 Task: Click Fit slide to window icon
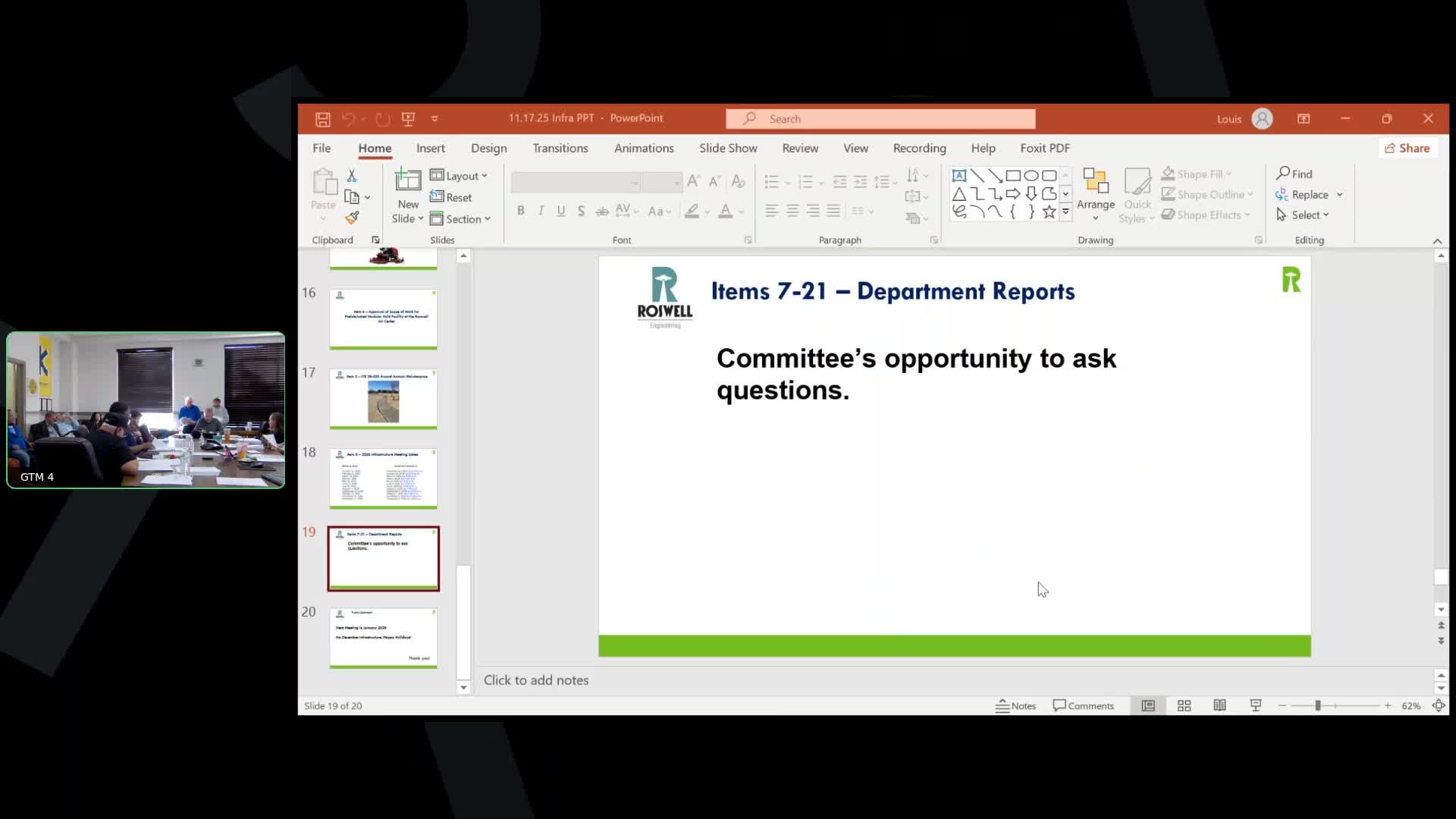1439,706
